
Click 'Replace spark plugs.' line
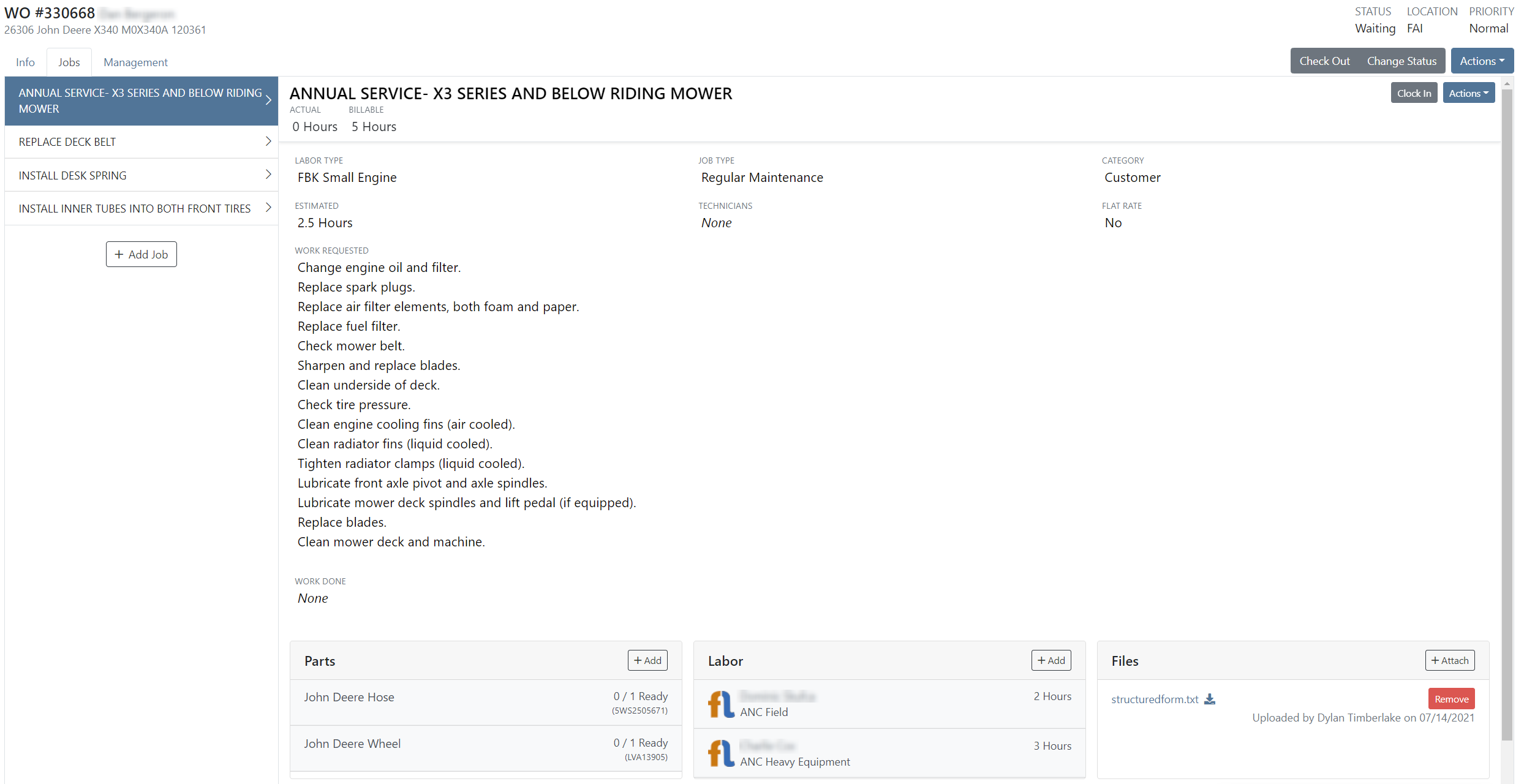tap(356, 287)
